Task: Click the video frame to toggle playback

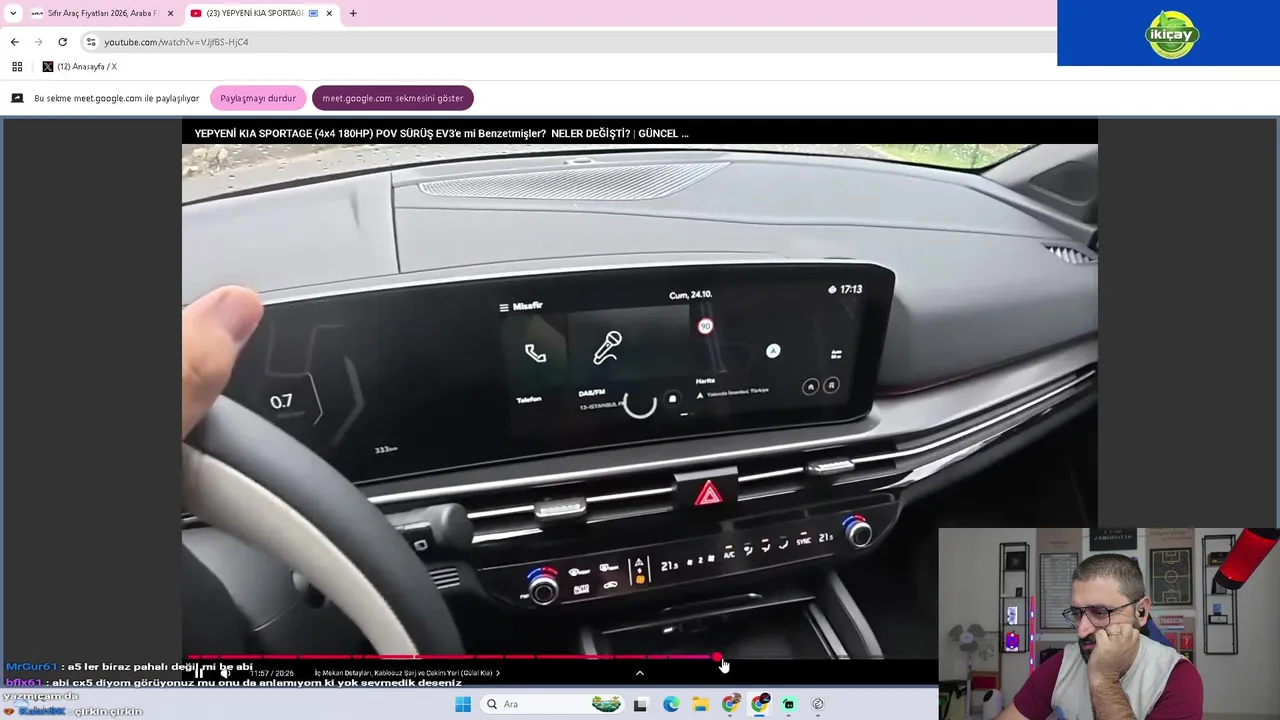Action: pos(640,400)
